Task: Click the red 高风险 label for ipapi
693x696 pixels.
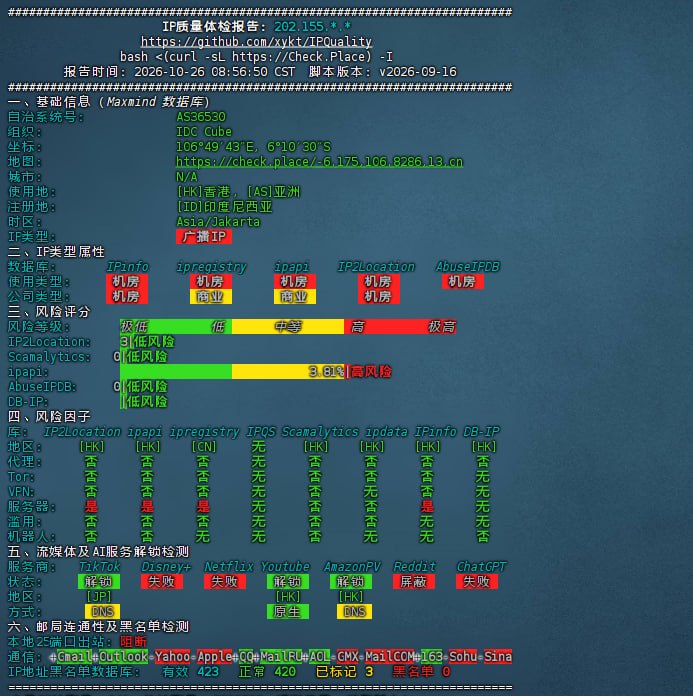Action: coord(370,372)
